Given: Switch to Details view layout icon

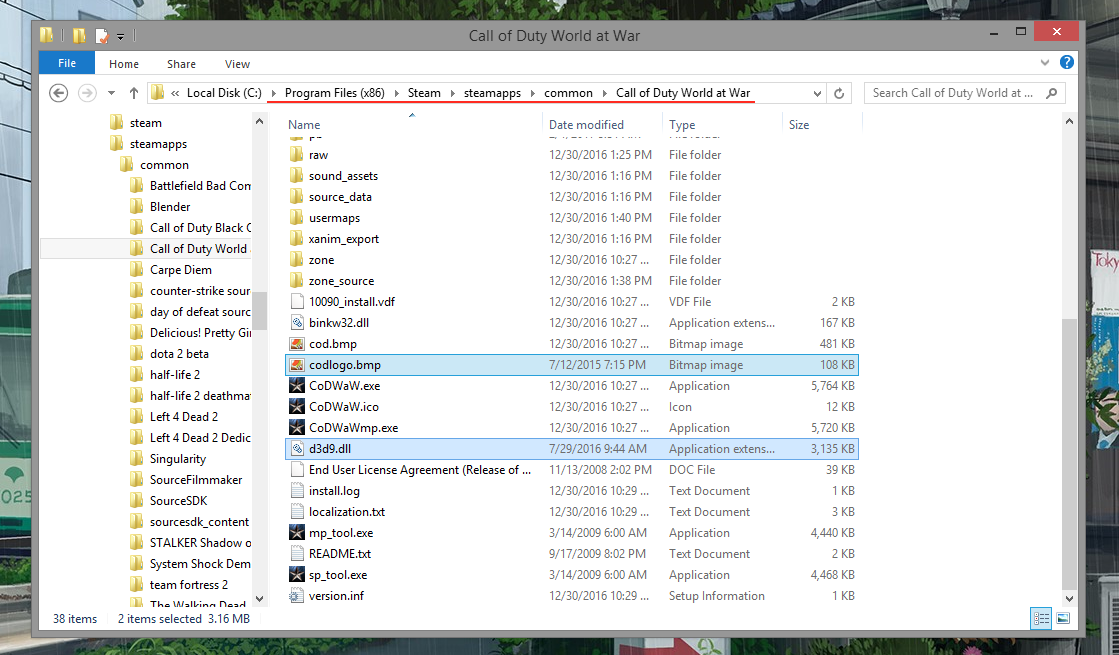Looking at the screenshot, I should tap(1041, 619).
